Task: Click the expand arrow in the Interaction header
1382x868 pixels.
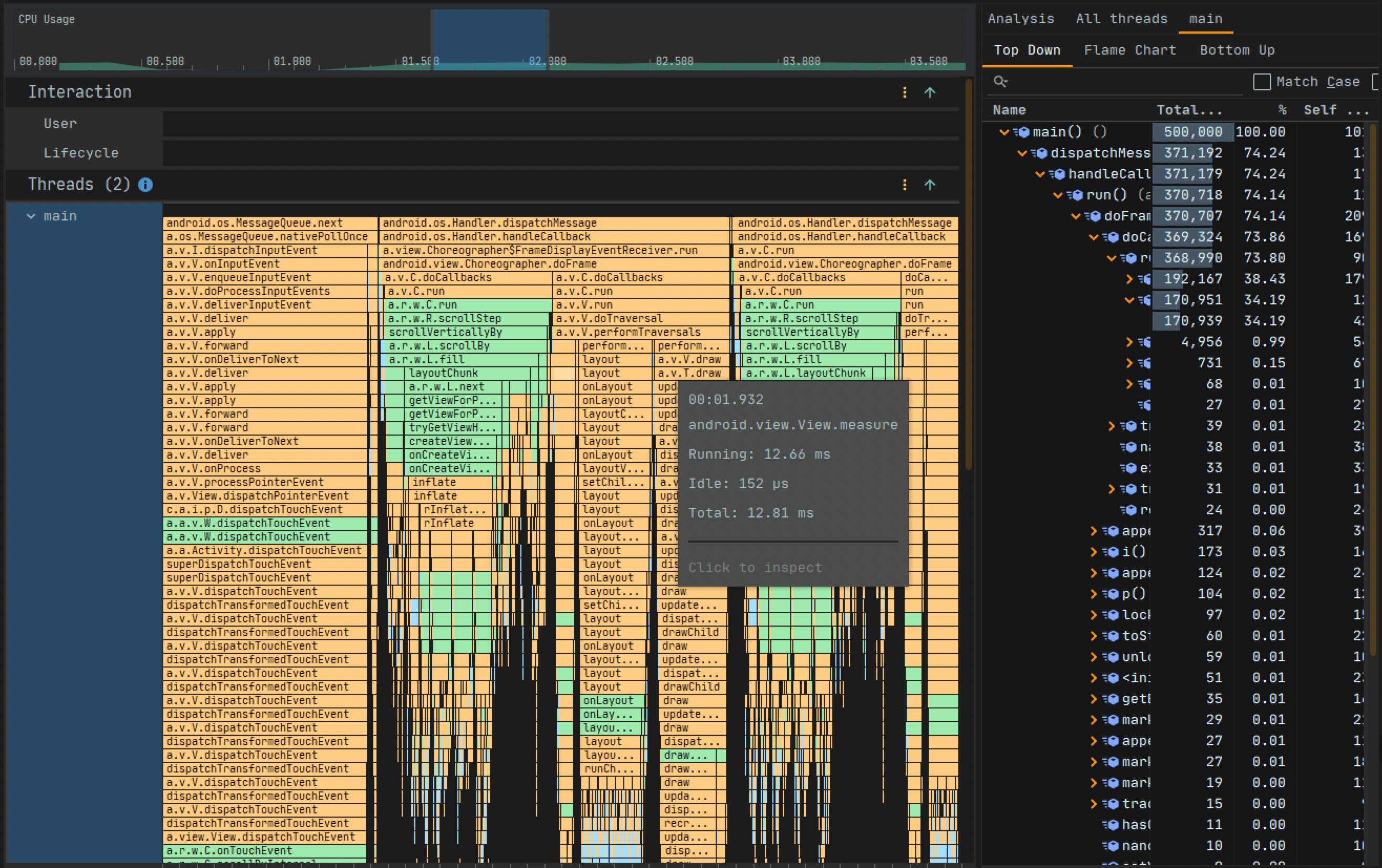Action: pos(930,92)
